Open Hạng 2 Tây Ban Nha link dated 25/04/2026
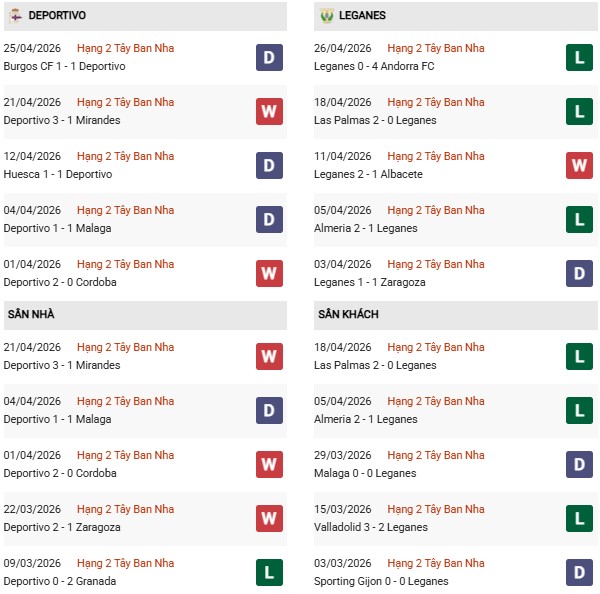Screen dimensions: 600x594 [x=125, y=48]
